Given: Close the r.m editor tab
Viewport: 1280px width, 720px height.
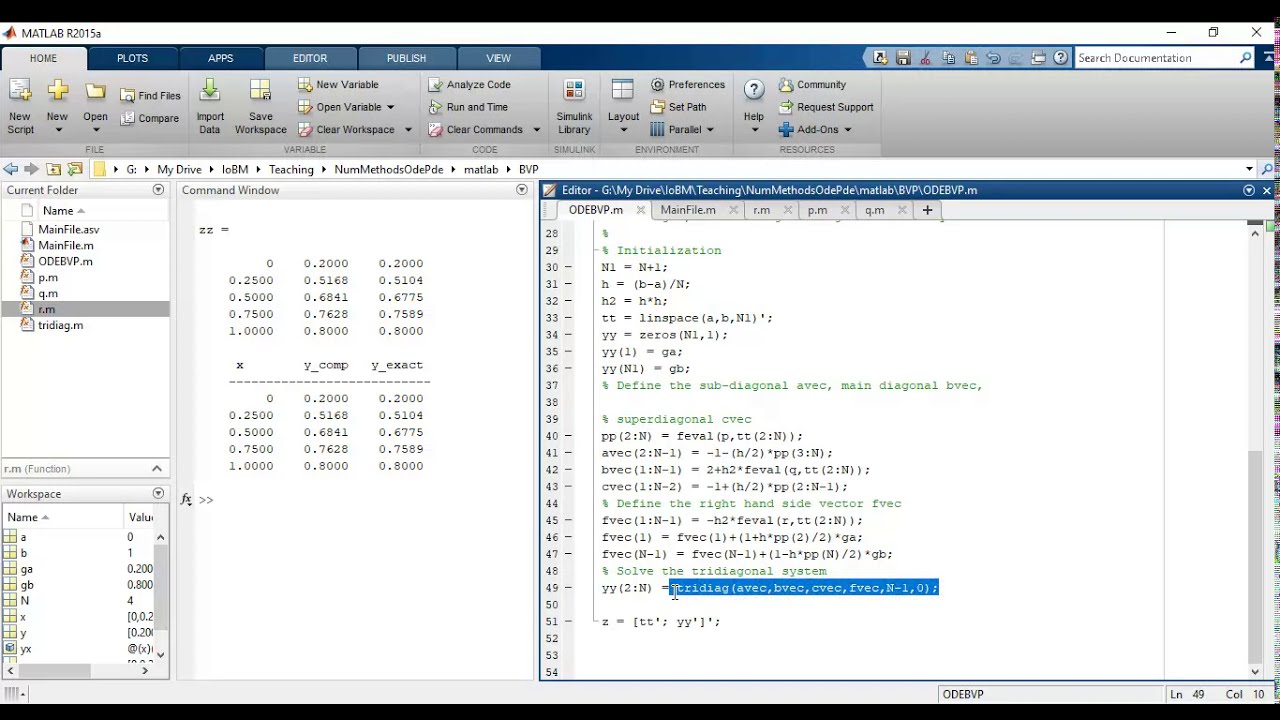Looking at the screenshot, I should click(x=790, y=211).
